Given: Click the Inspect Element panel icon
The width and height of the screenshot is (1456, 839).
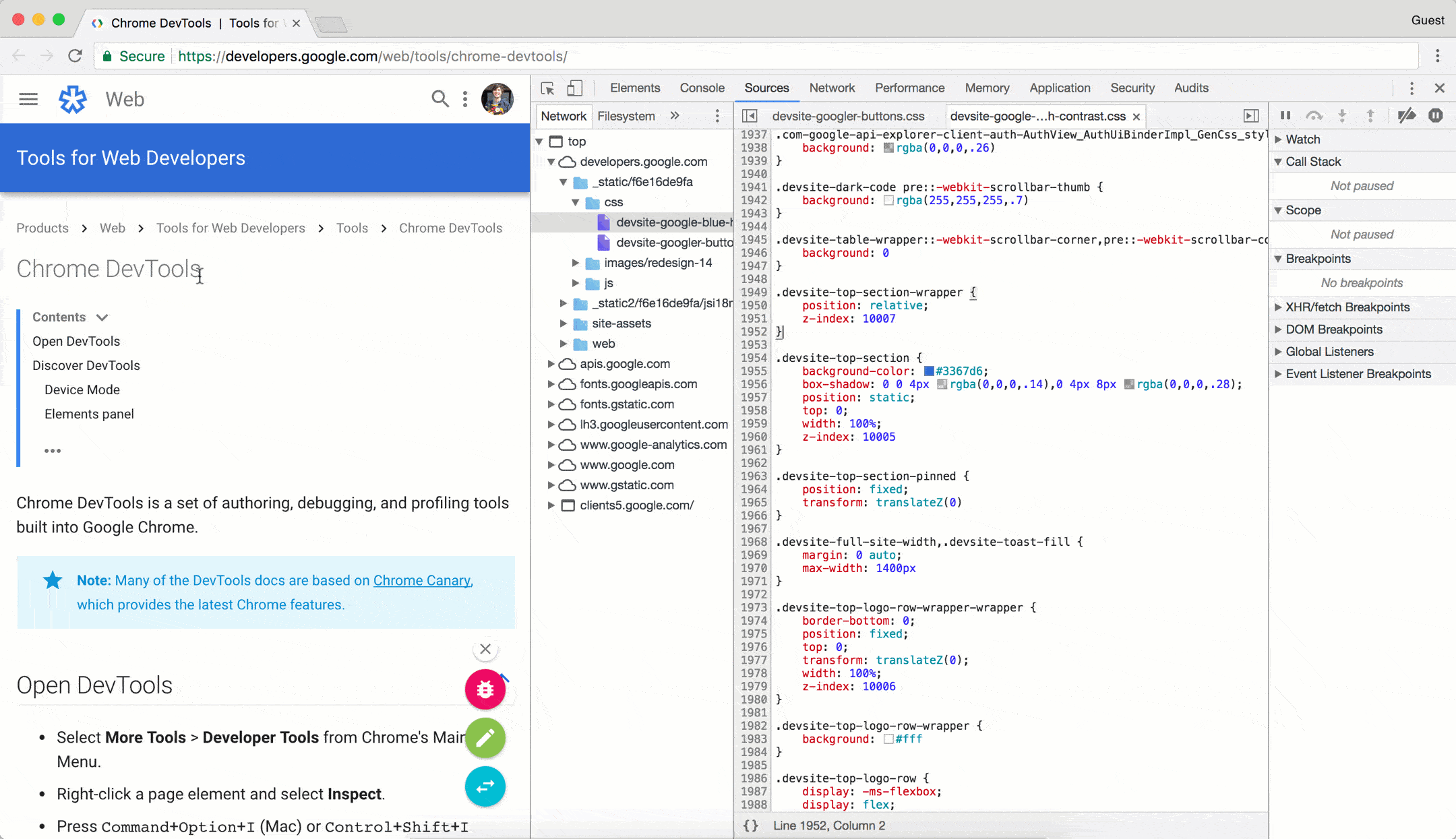Looking at the screenshot, I should pos(547,88).
